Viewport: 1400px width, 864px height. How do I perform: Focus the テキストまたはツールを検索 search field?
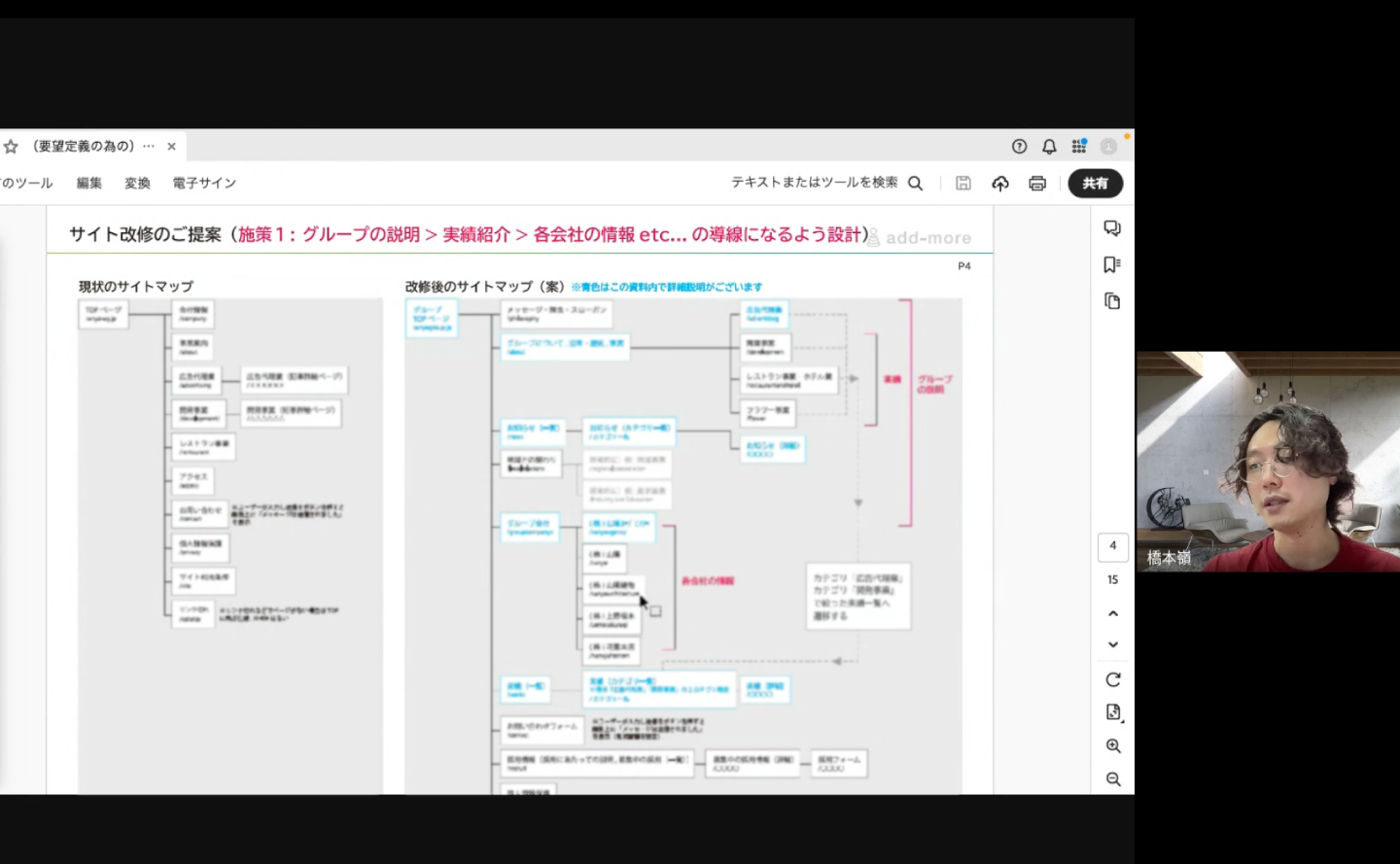(815, 183)
